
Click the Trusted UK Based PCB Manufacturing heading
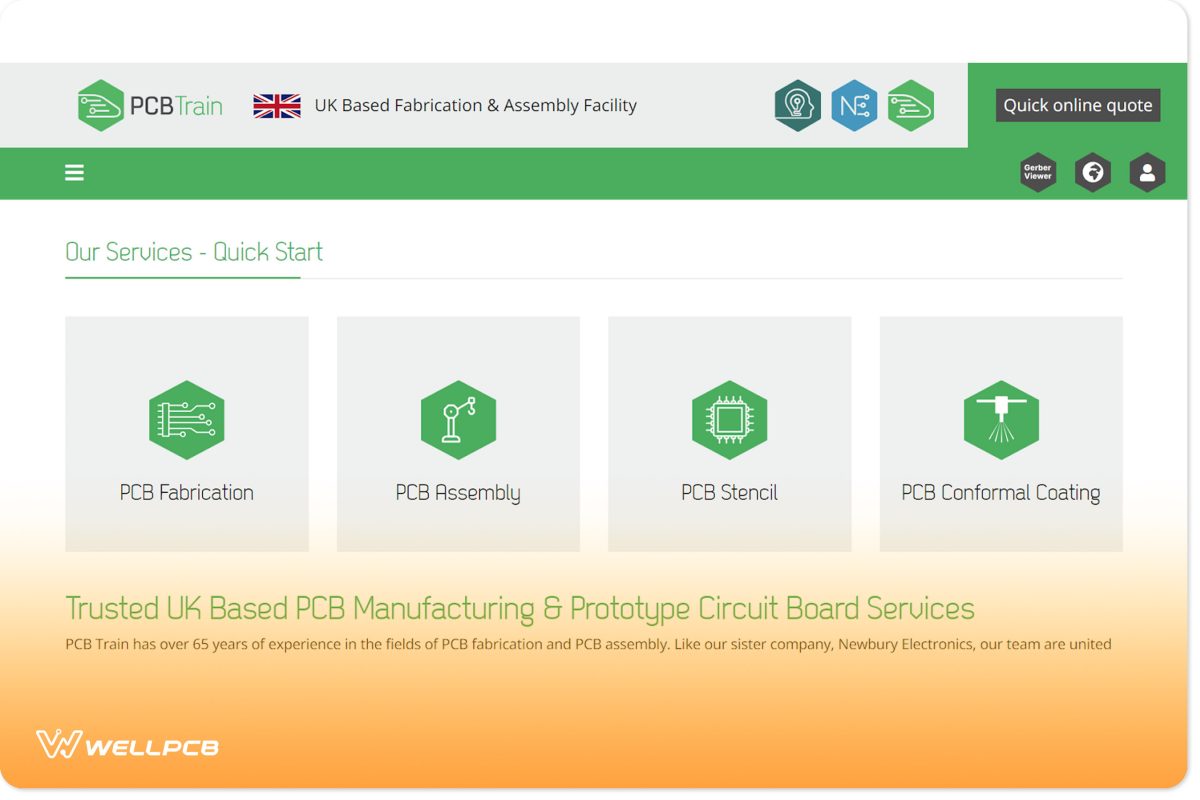click(519, 608)
